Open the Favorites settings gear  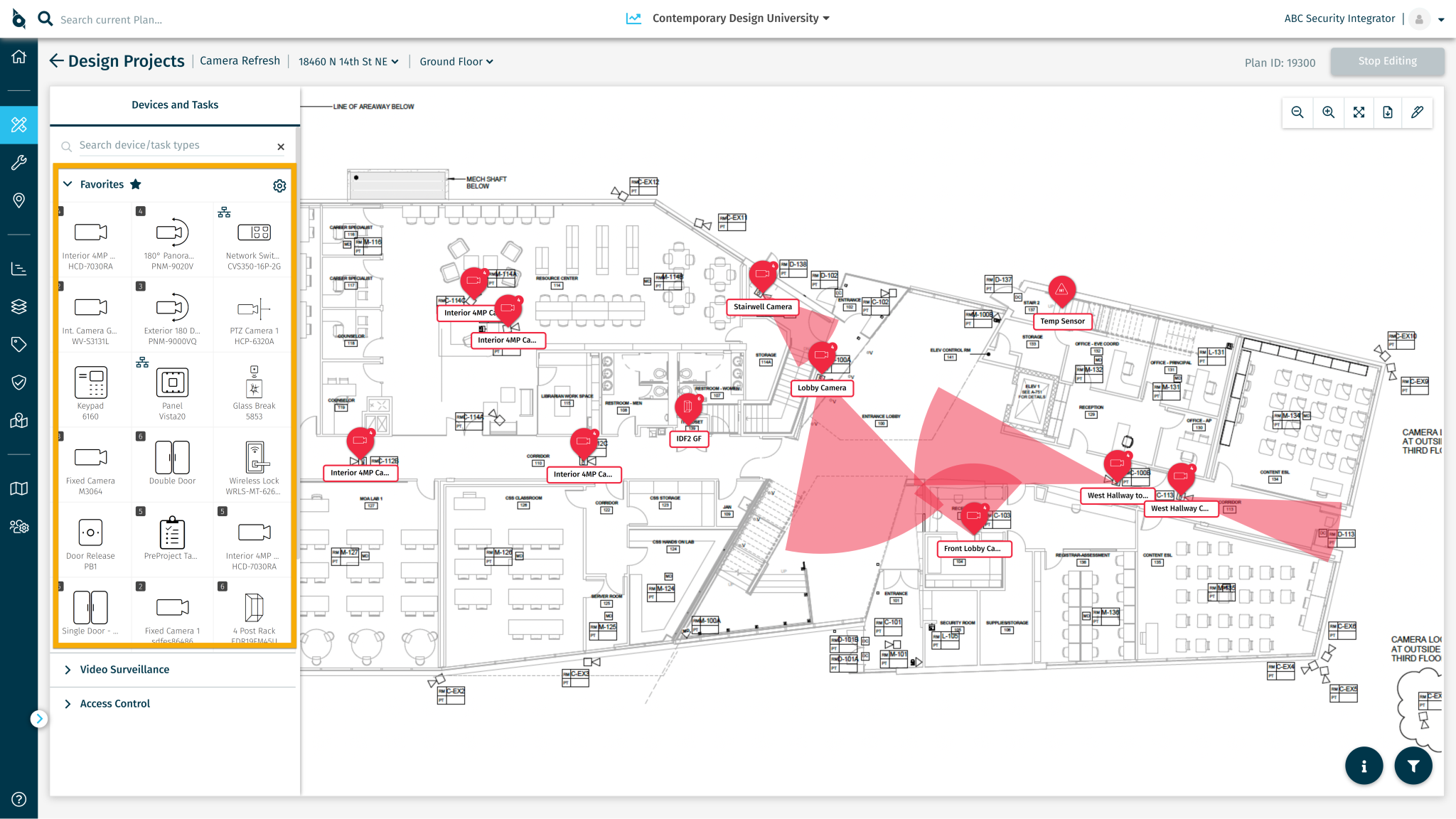[279, 186]
